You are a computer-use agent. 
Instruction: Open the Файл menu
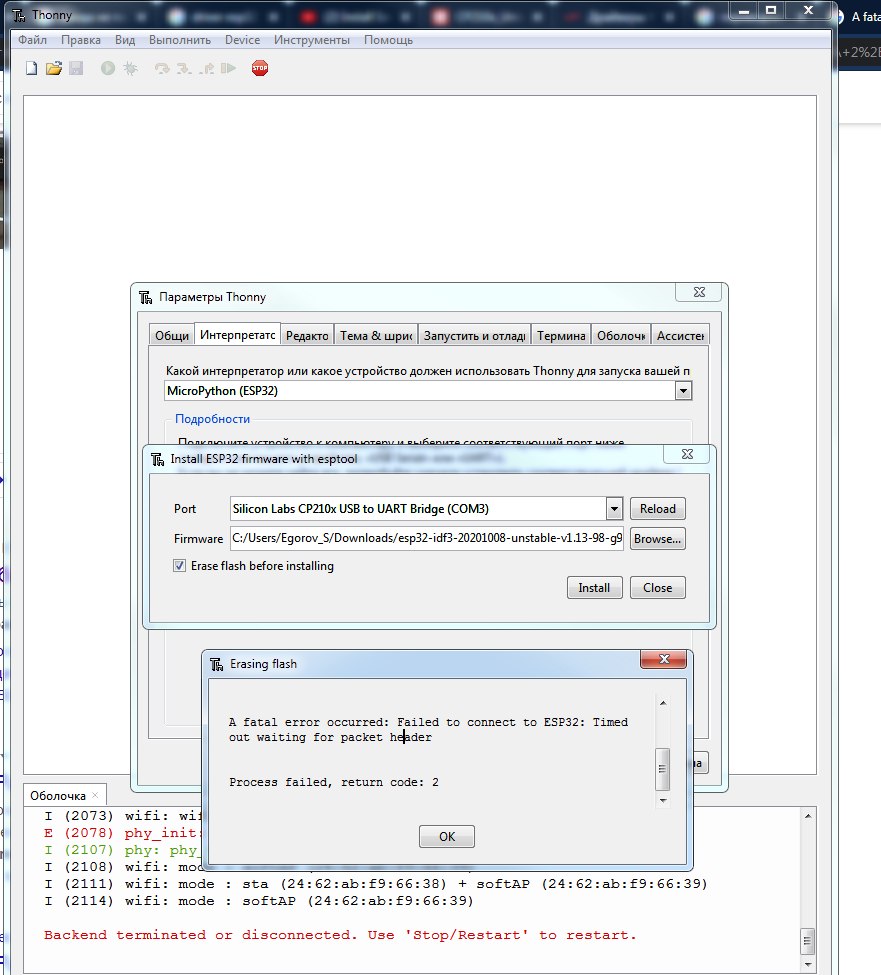coord(32,40)
